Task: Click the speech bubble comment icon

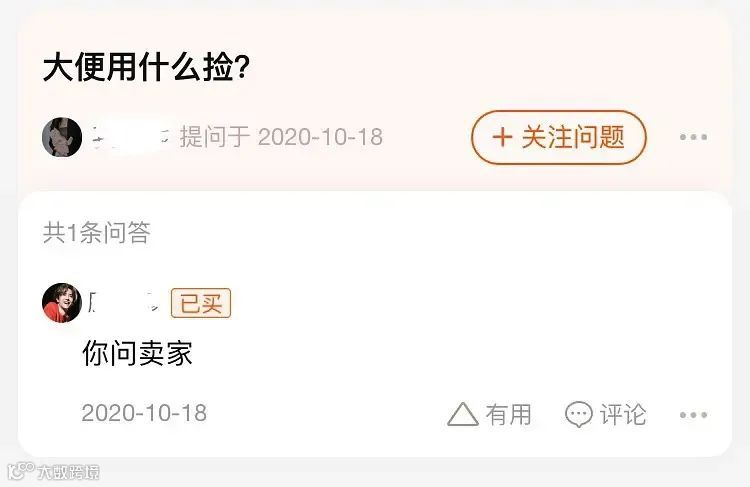Action: pos(579,414)
